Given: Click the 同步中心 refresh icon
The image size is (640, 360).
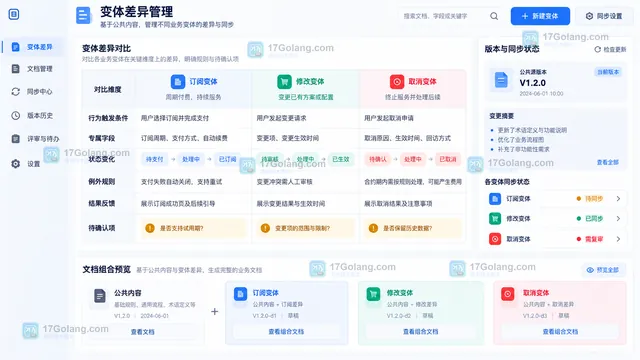Looking at the screenshot, I should [16, 92].
